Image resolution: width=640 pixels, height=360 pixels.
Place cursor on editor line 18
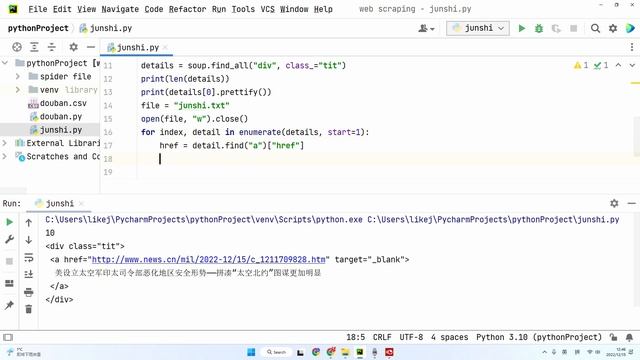click(x=367, y=159)
